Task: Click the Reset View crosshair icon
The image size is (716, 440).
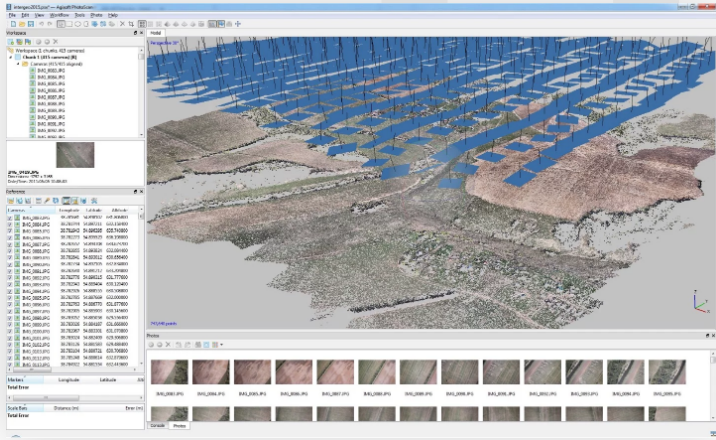Action: pos(238,24)
